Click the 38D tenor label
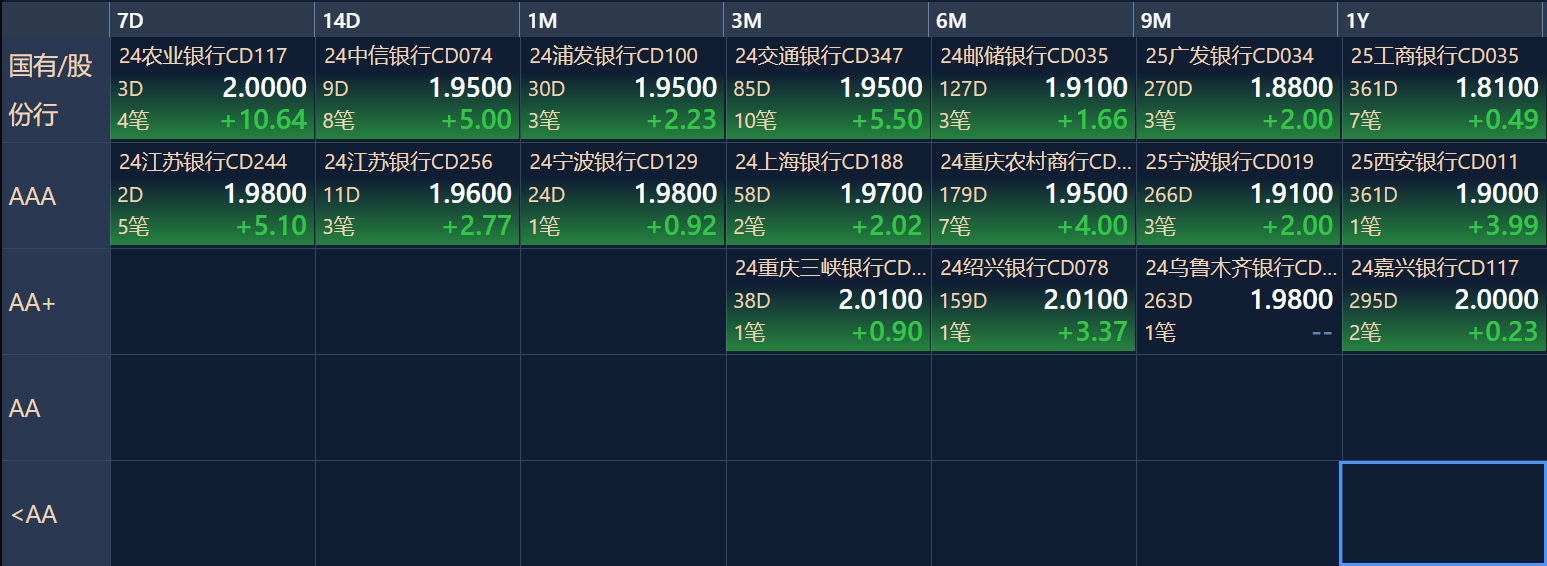Screen dimensions: 1547x566 click(752, 301)
